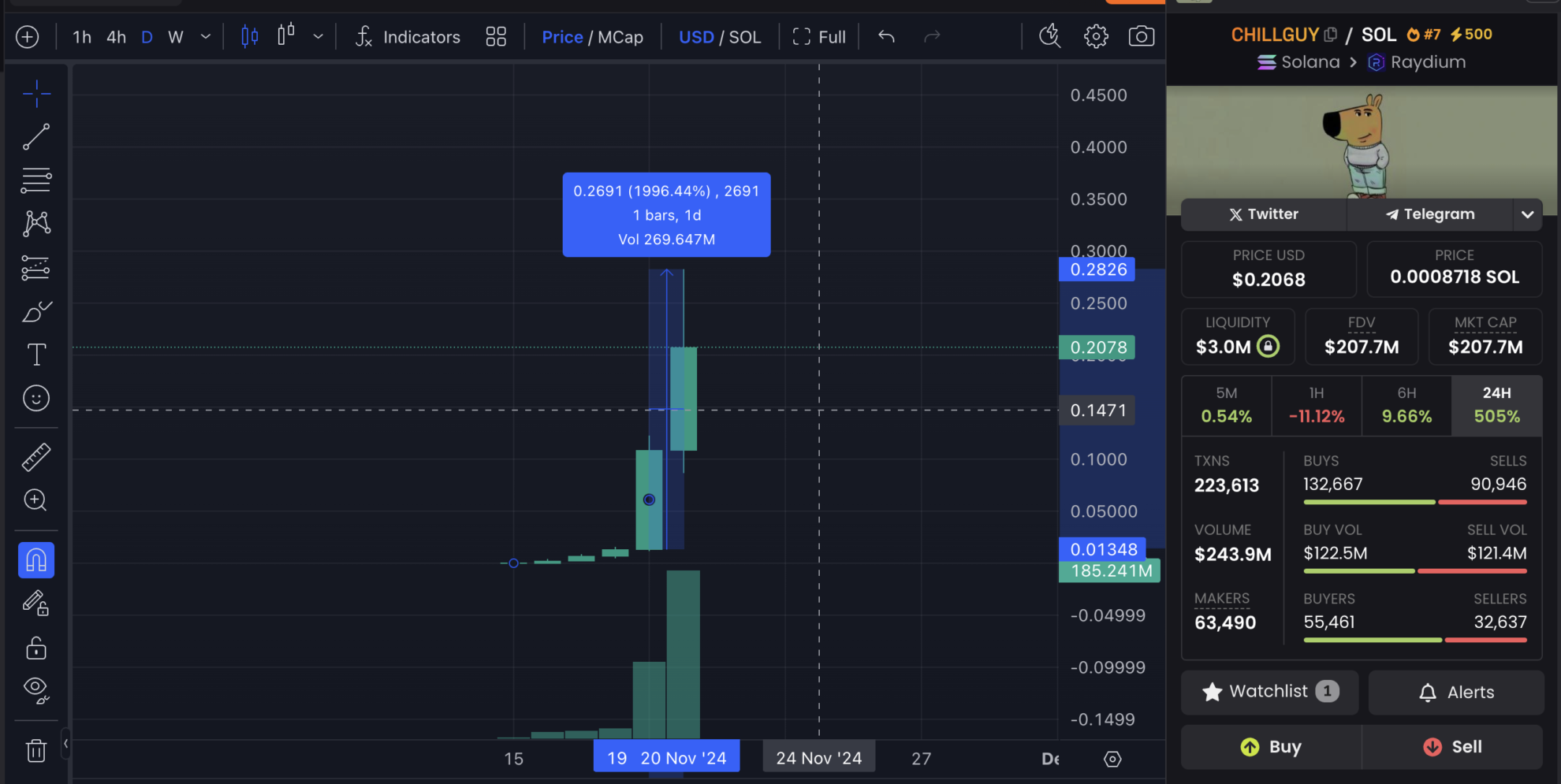Remove drawings with the trash icon
The width and height of the screenshot is (1561, 784).
click(x=36, y=750)
